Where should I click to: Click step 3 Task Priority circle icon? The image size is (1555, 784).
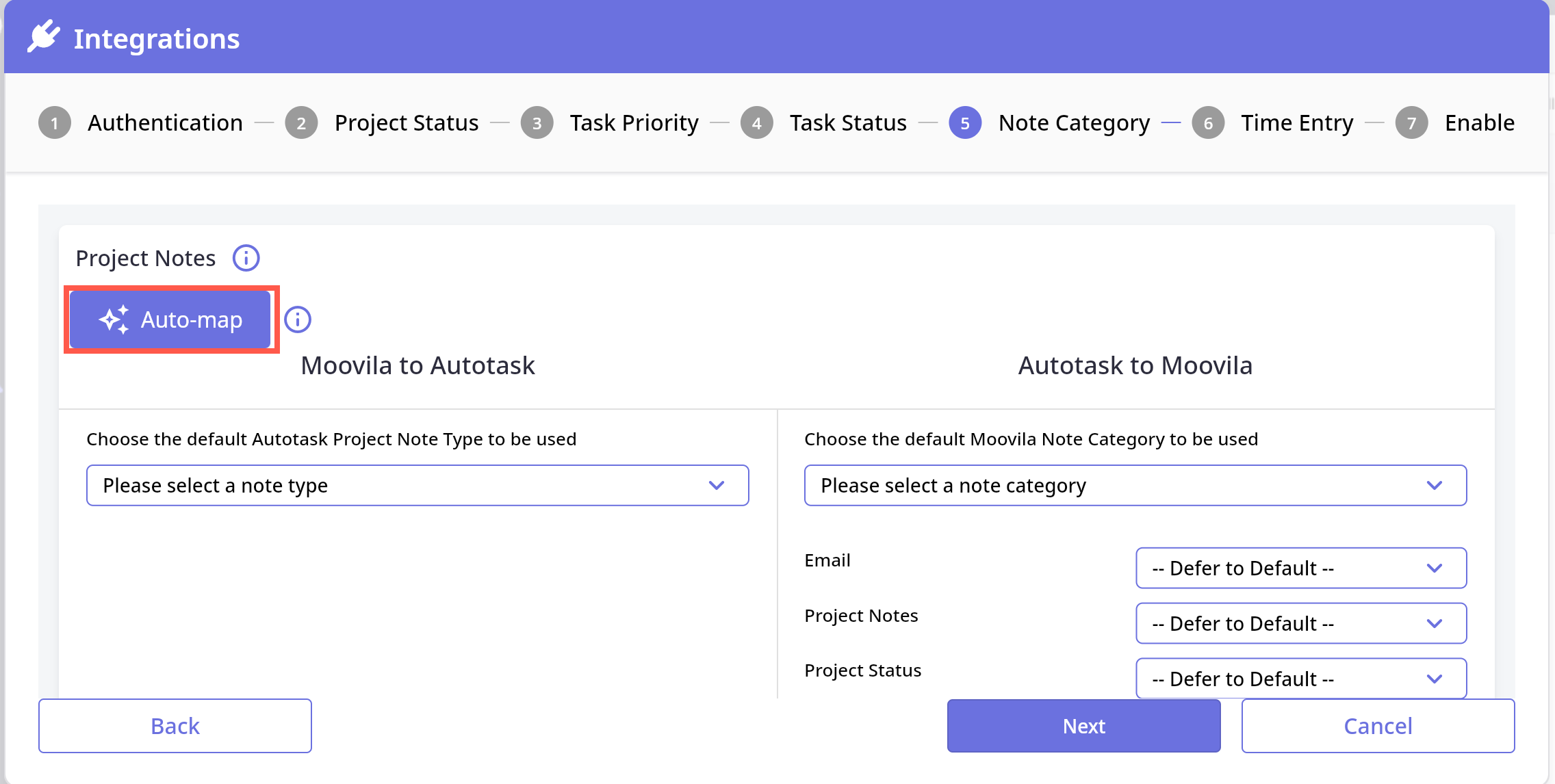pos(537,123)
